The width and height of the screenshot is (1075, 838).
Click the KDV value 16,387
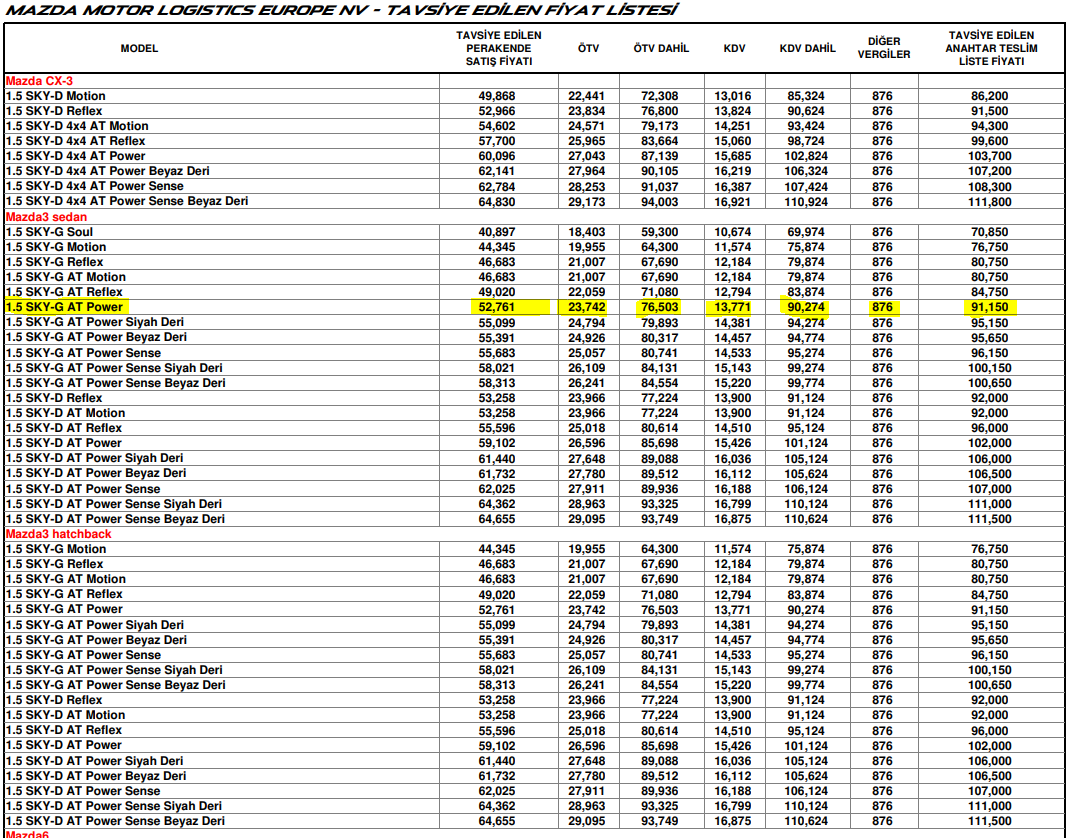pyautogui.click(x=732, y=187)
